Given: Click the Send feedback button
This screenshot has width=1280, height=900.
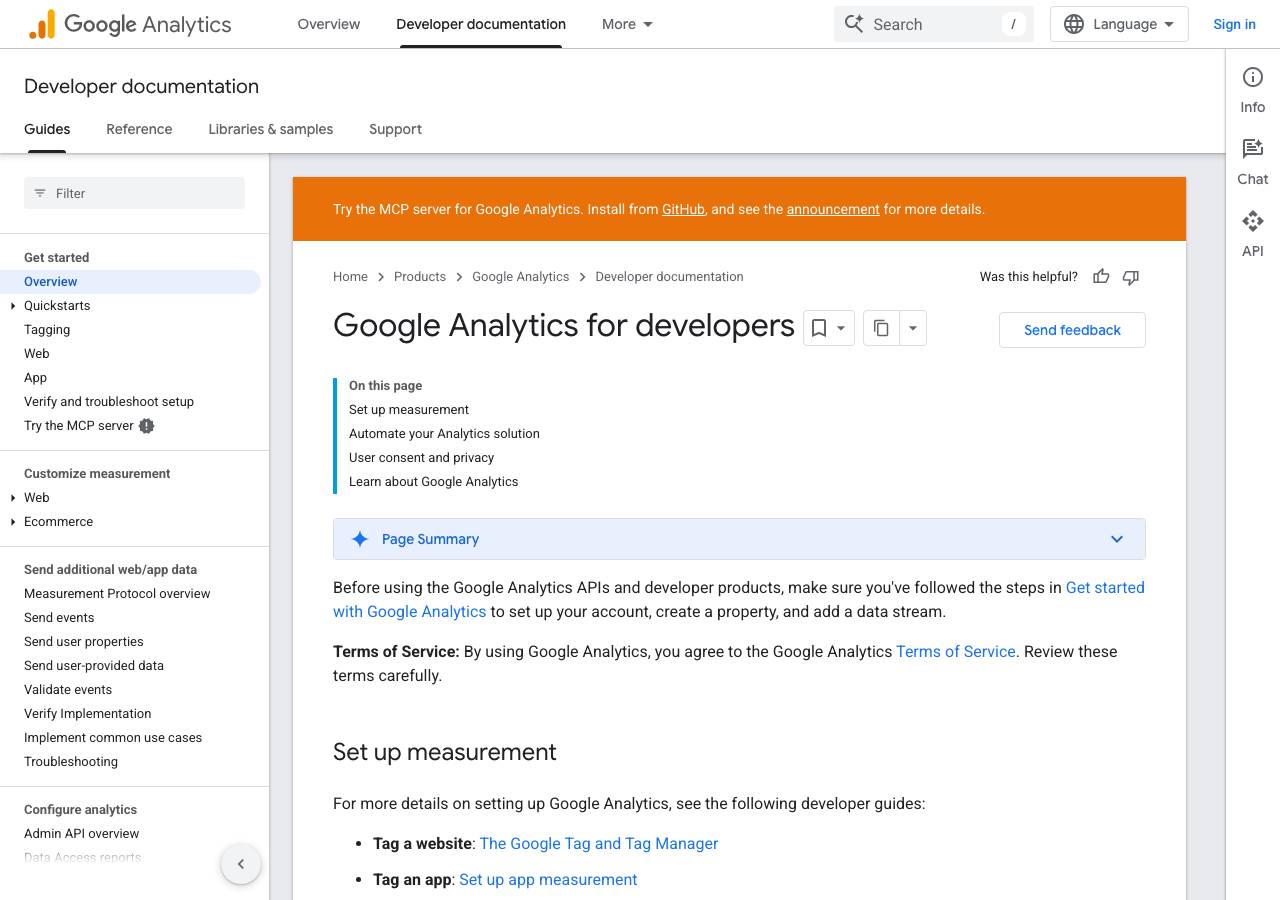Looking at the screenshot, I should [1072, 330].
